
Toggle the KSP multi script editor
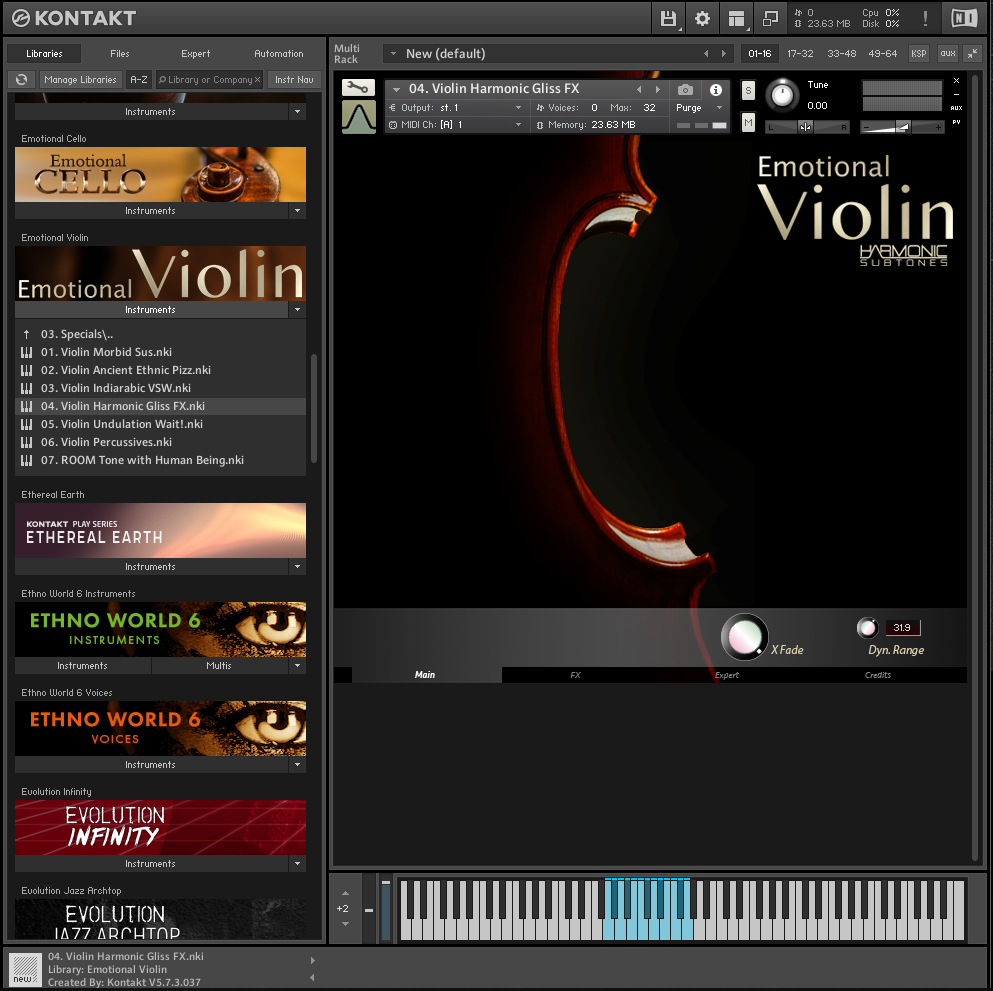[918, 54]
